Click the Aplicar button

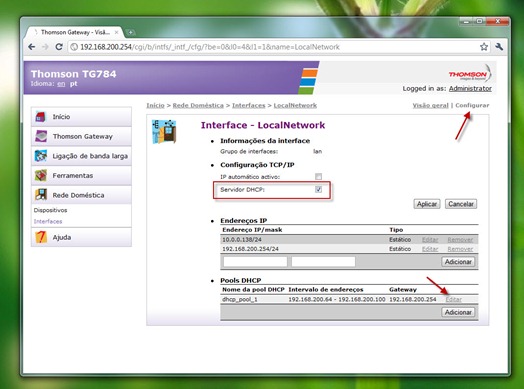coord(427,204)
